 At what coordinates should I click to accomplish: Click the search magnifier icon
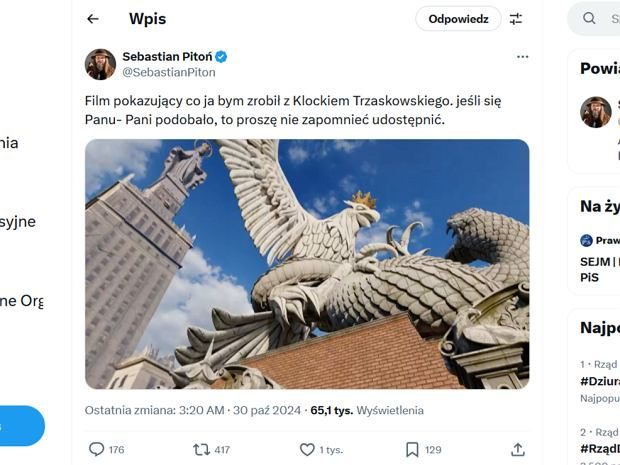click(589, 18)
